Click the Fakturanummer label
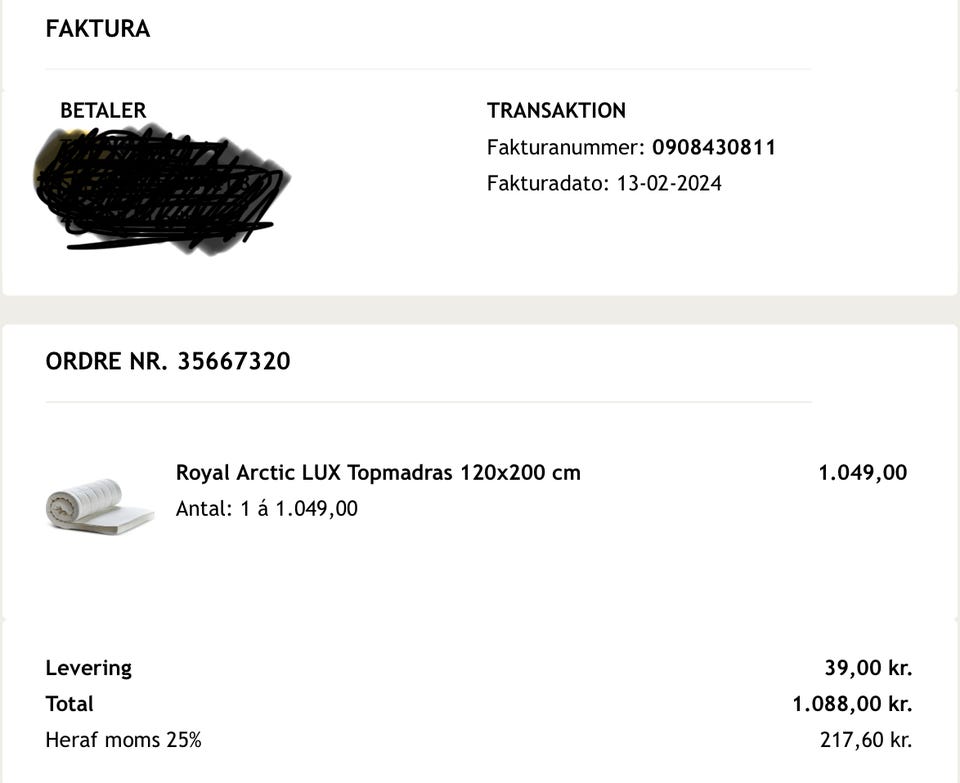This screenshot has width=960, height=783. pyautogui.click(x=564, y=148)
